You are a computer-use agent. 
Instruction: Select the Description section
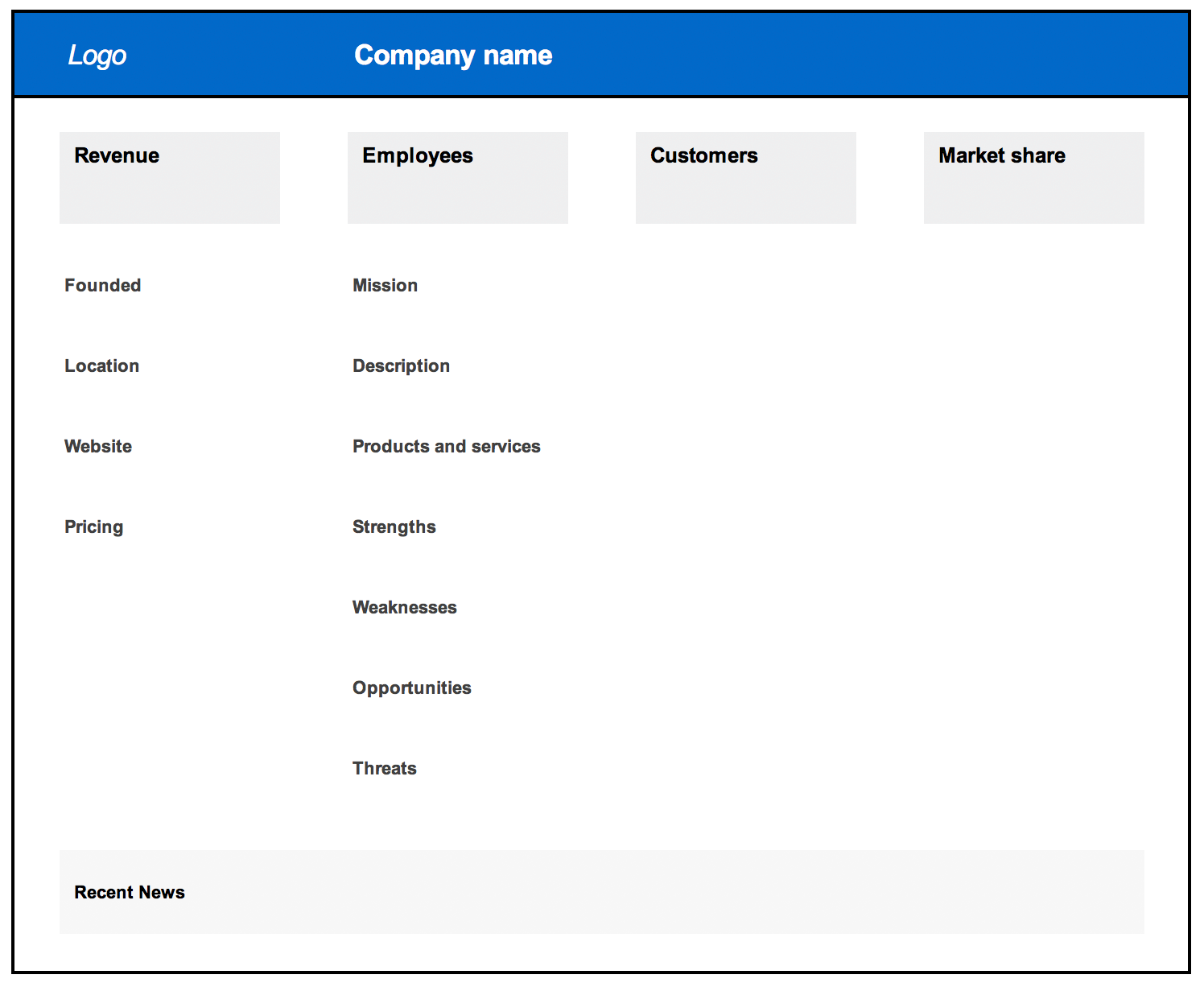(401, 365)
